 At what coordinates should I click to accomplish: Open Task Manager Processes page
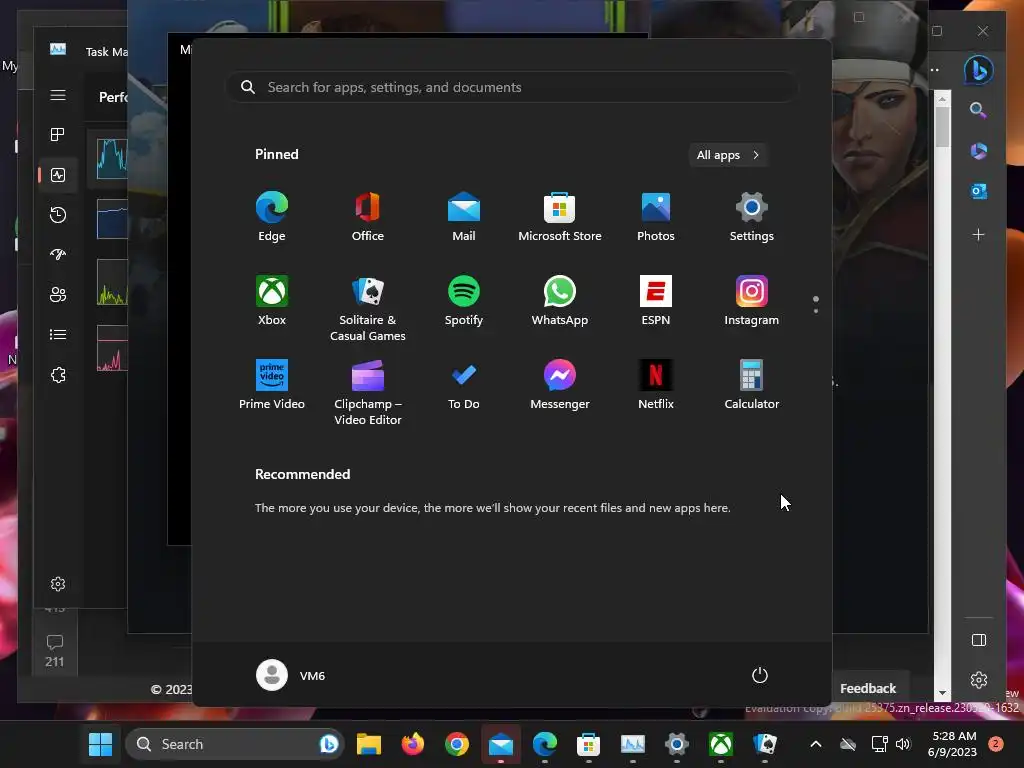pos(58,135)
